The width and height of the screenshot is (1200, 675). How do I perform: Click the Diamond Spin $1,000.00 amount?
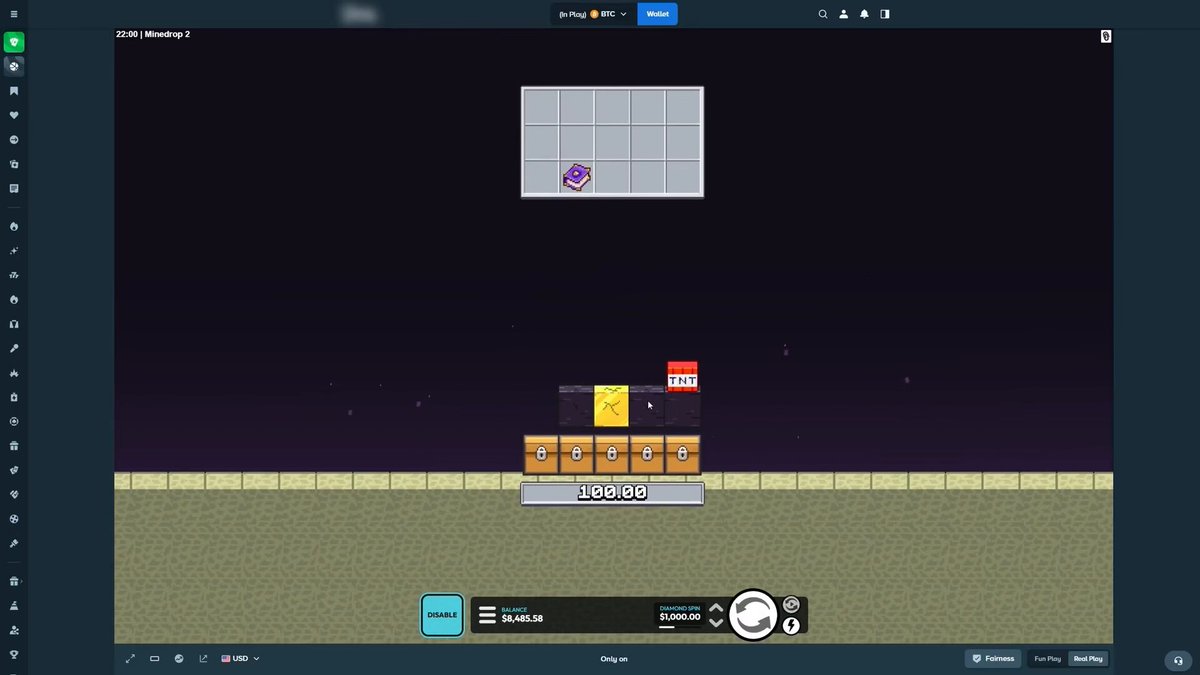tap(680, 617)
